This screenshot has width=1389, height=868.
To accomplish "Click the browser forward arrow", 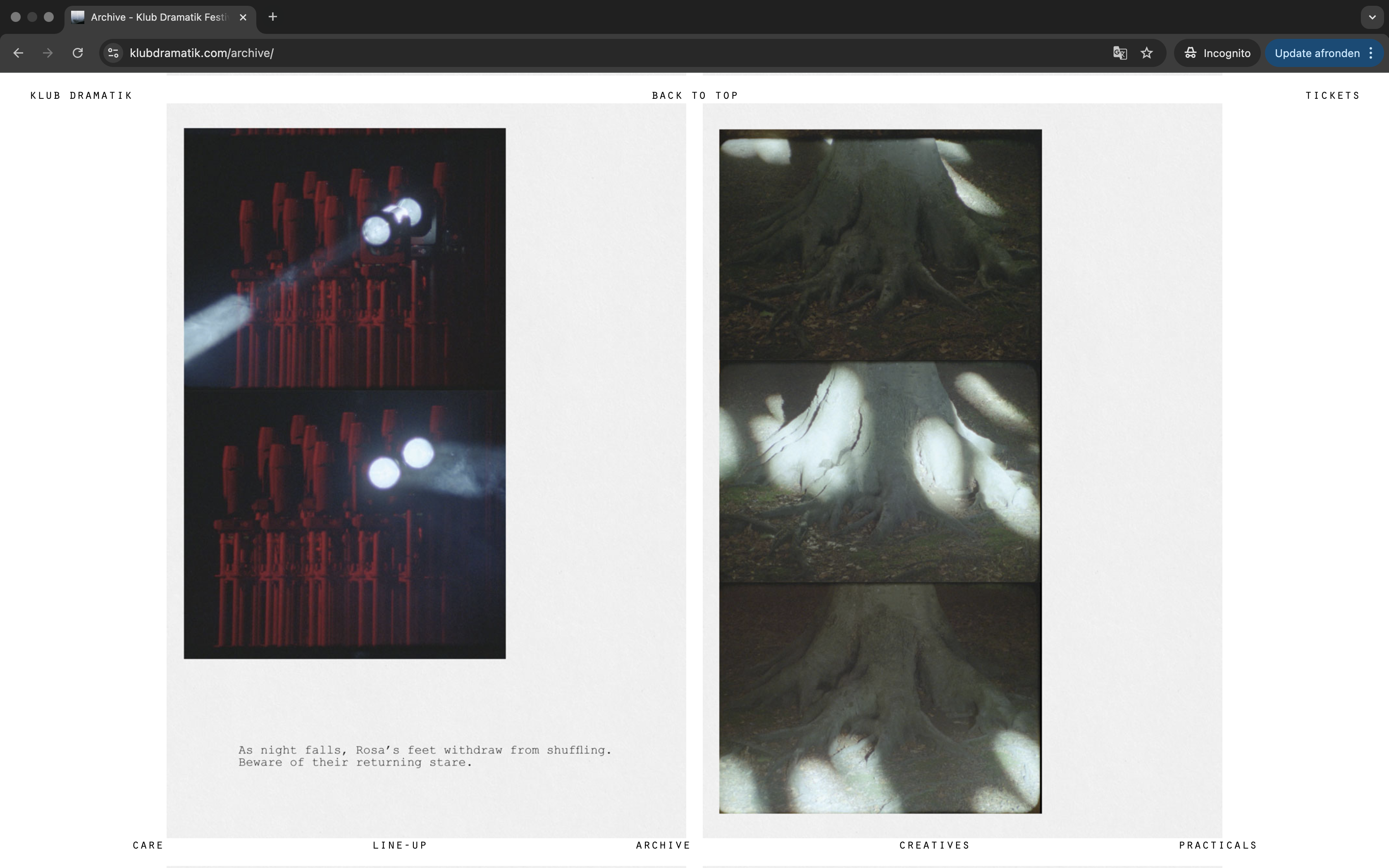I will tap(48, 53).
